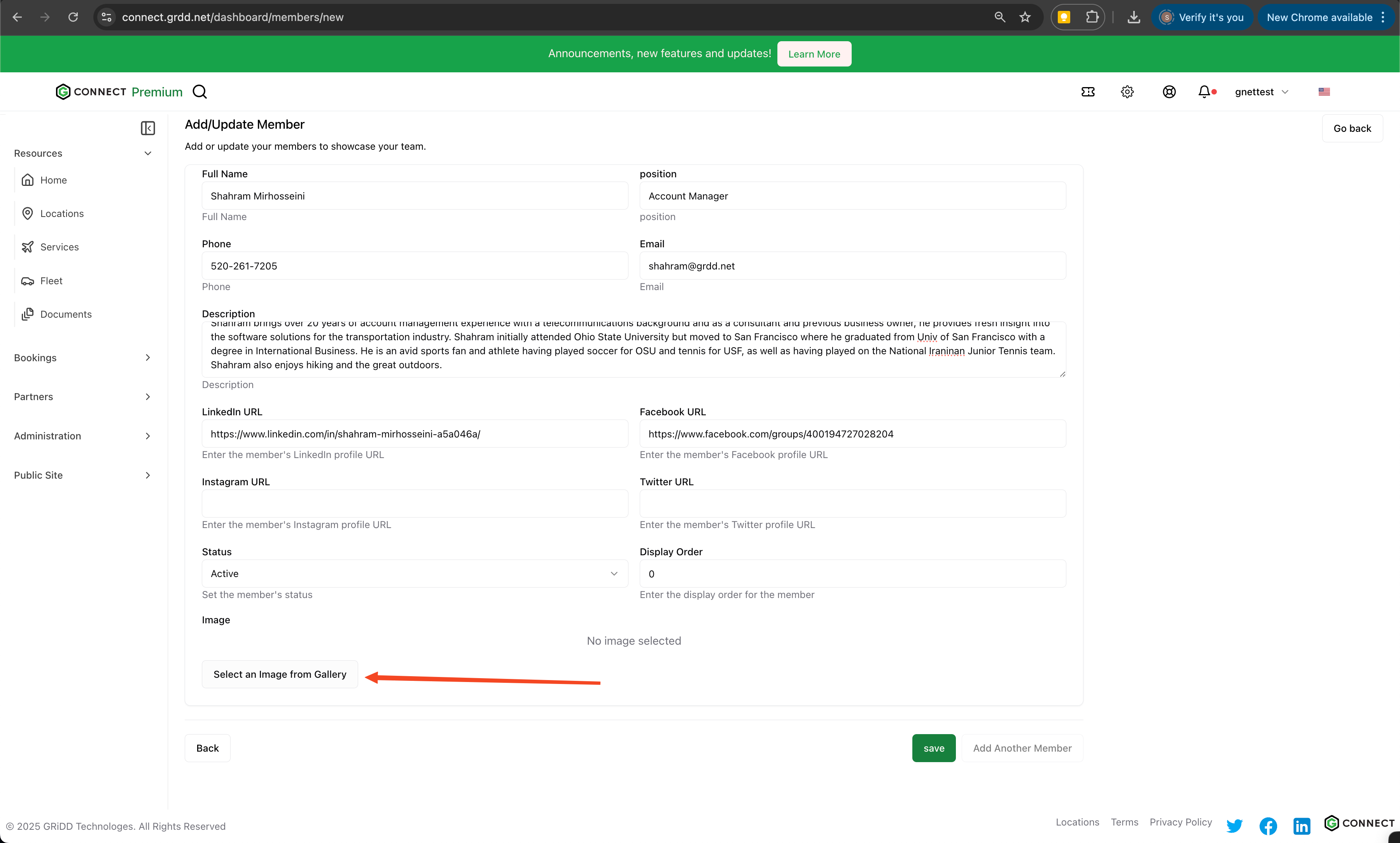Click the Learn More announcement button
This screenshot has width=1400, height=843.
coord(813,54)
